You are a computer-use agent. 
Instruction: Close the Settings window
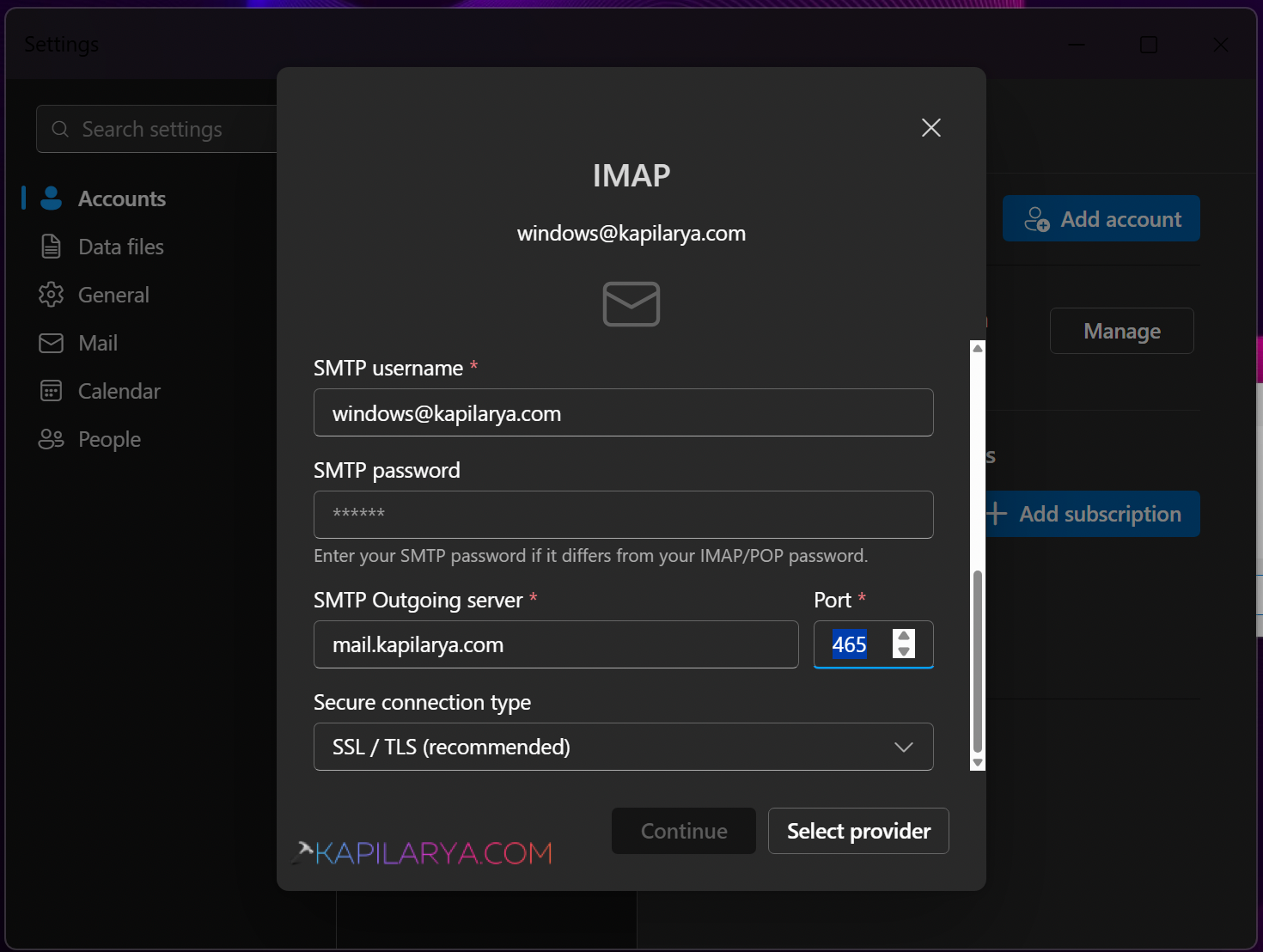point(1220,45)
